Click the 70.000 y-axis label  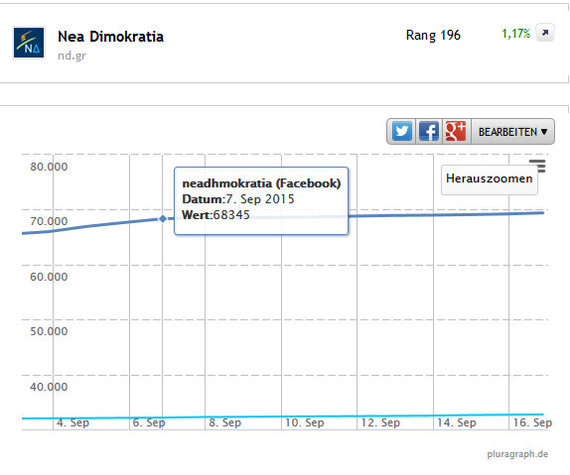(49, 221)
